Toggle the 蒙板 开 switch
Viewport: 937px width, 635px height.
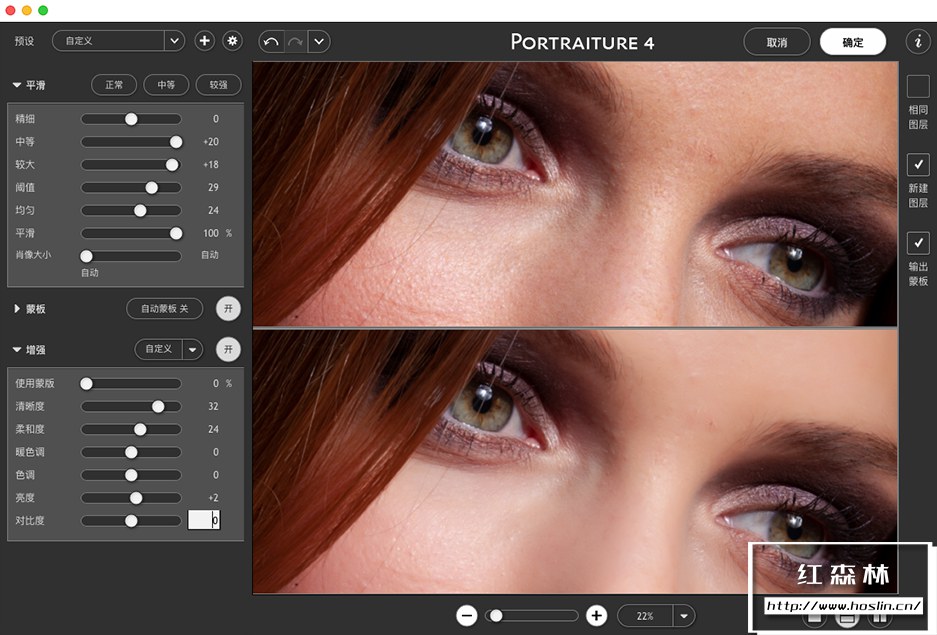228,309
